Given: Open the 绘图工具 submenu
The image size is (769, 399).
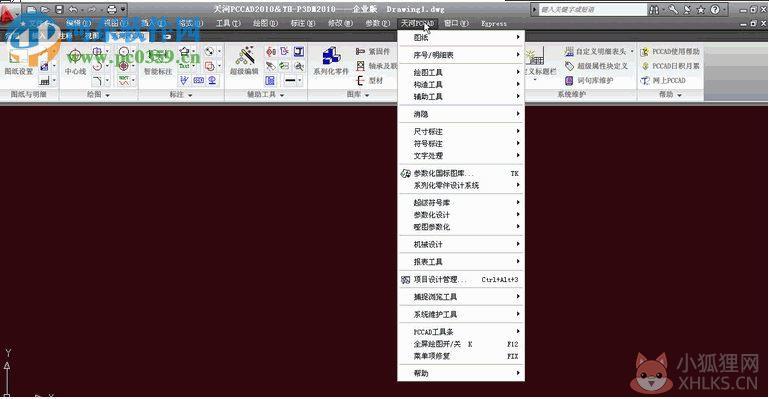Looking at the screenshot, I should pyautogui.click(x=461, y=72).
